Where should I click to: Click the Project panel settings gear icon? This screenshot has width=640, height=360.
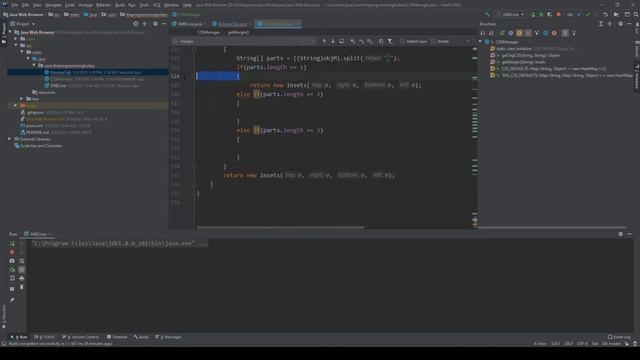pyautogui.click(x=155, y=24)
